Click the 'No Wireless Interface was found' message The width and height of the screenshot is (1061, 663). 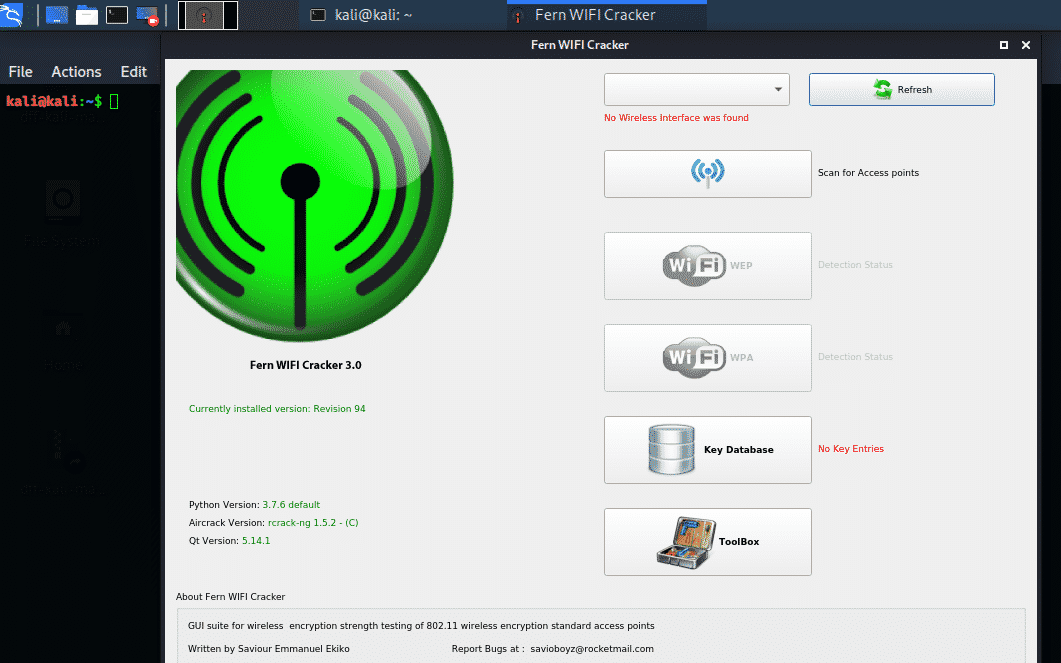click(676, 118)
